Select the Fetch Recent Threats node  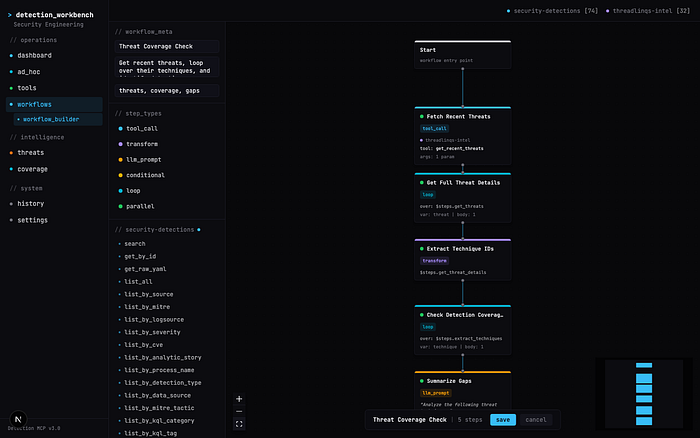coord(462,136)
